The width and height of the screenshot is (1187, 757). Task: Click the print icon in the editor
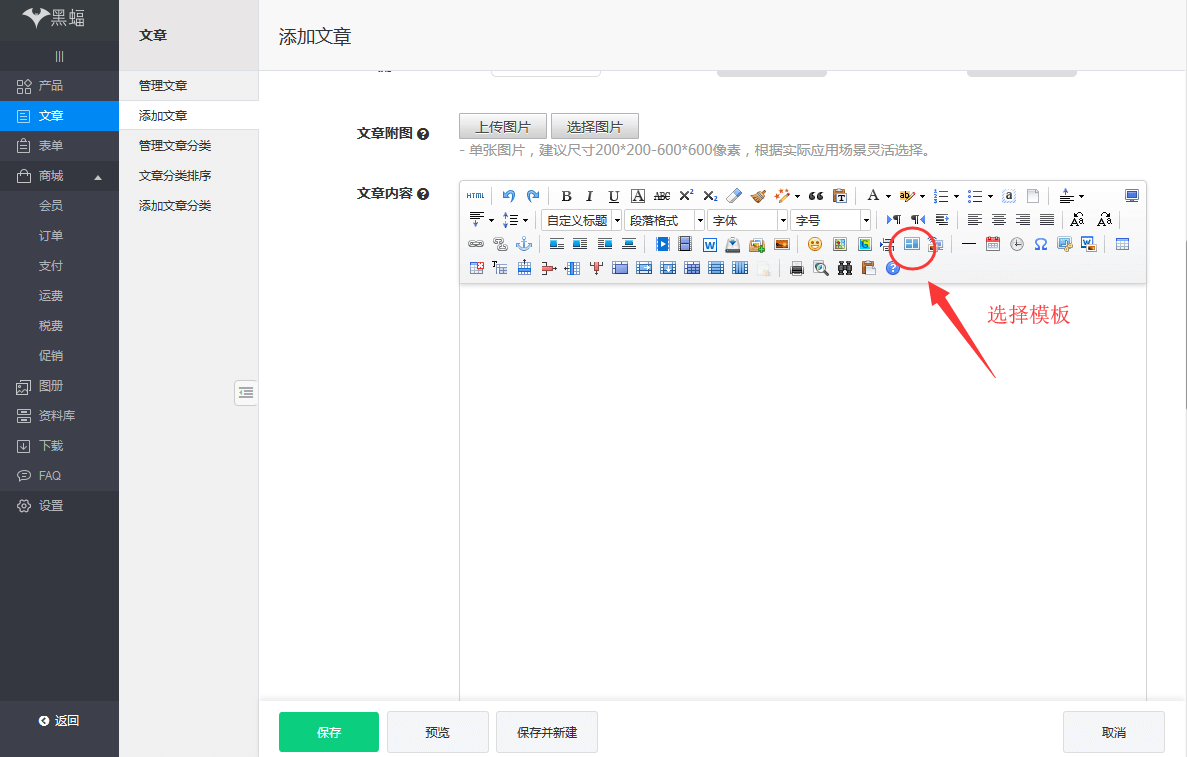[x=796, y=267]
